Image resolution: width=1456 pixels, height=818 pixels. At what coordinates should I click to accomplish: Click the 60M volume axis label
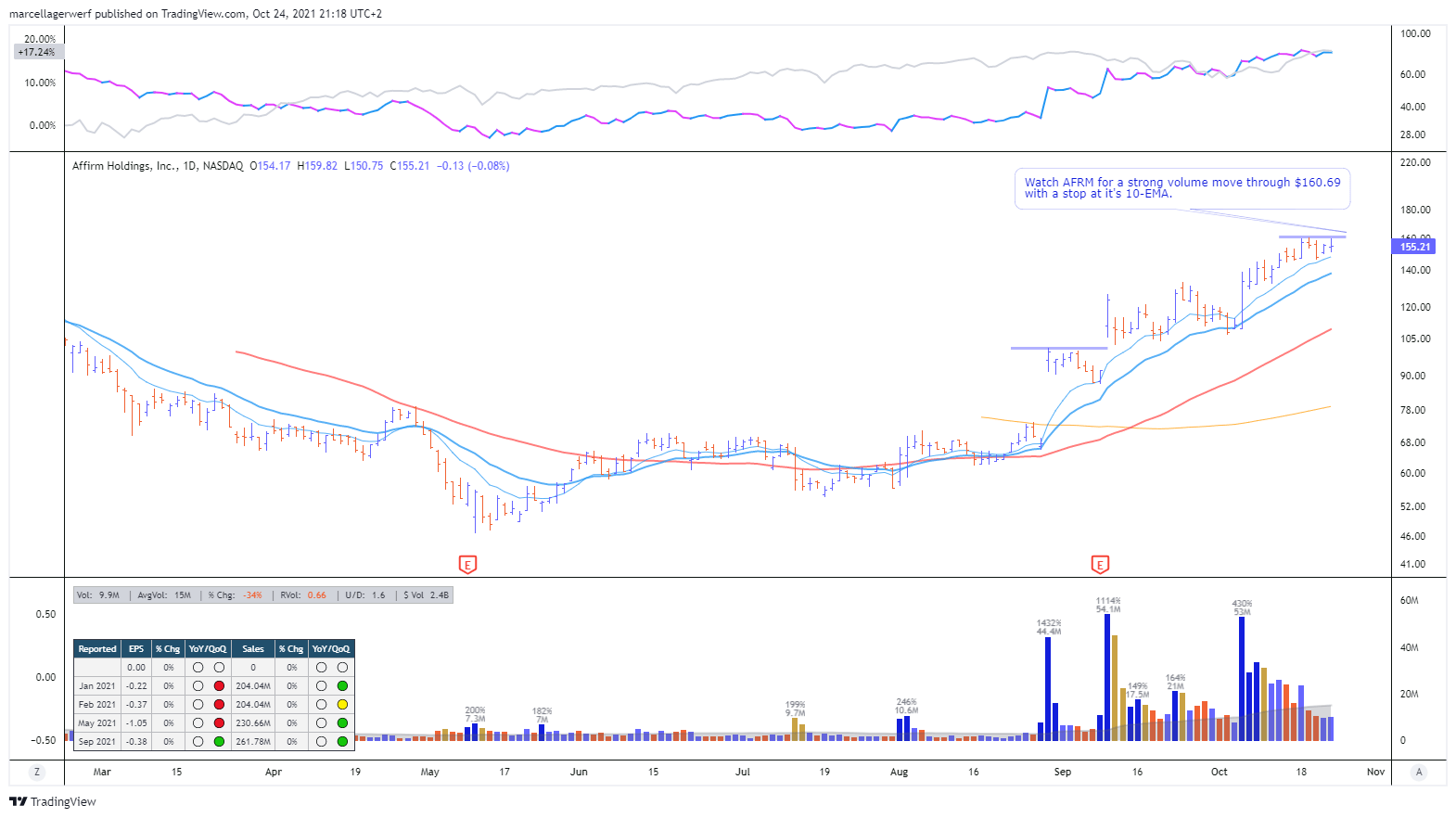(1409, 600)
